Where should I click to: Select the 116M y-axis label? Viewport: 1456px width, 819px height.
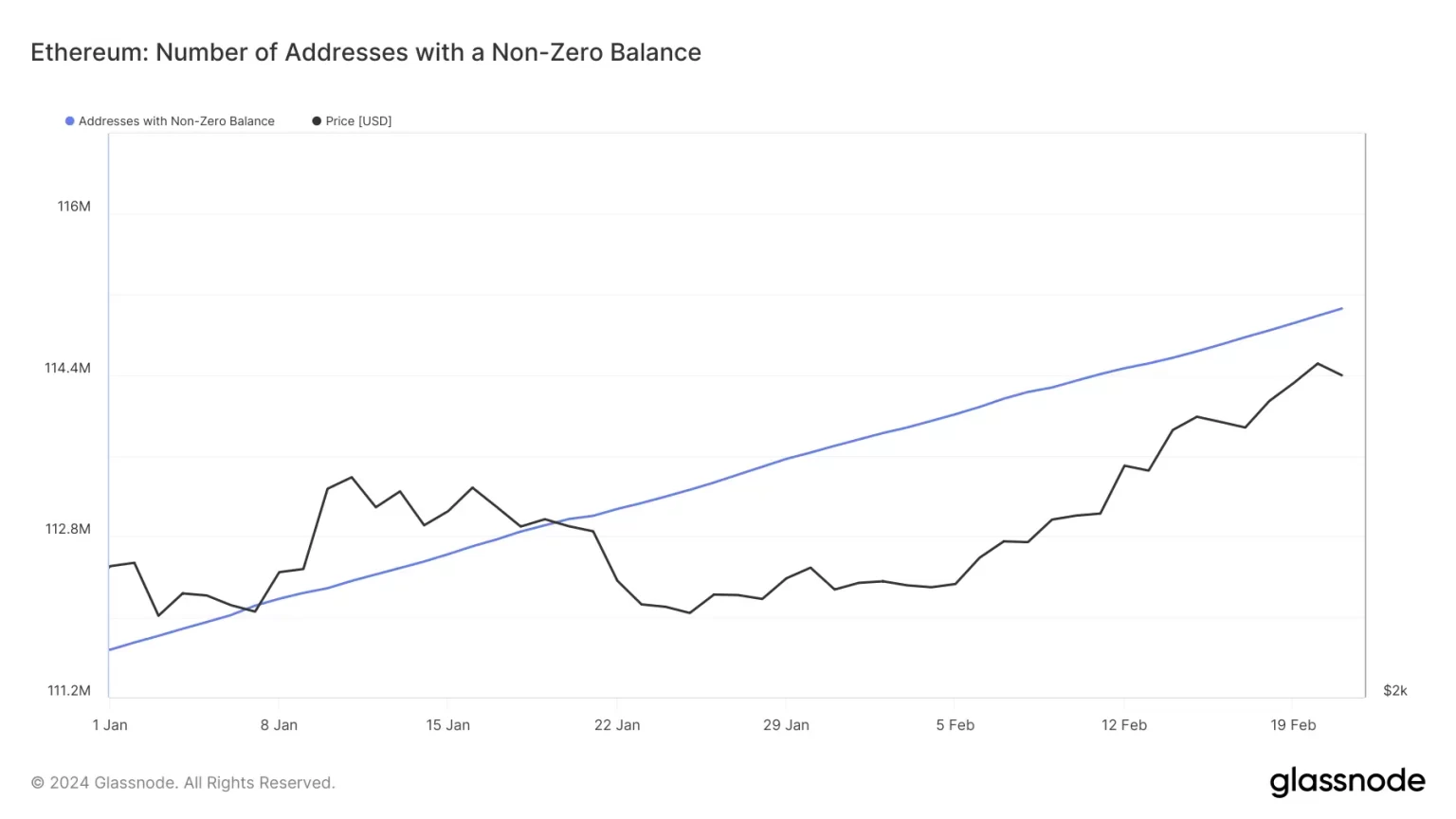coord(74,207)
